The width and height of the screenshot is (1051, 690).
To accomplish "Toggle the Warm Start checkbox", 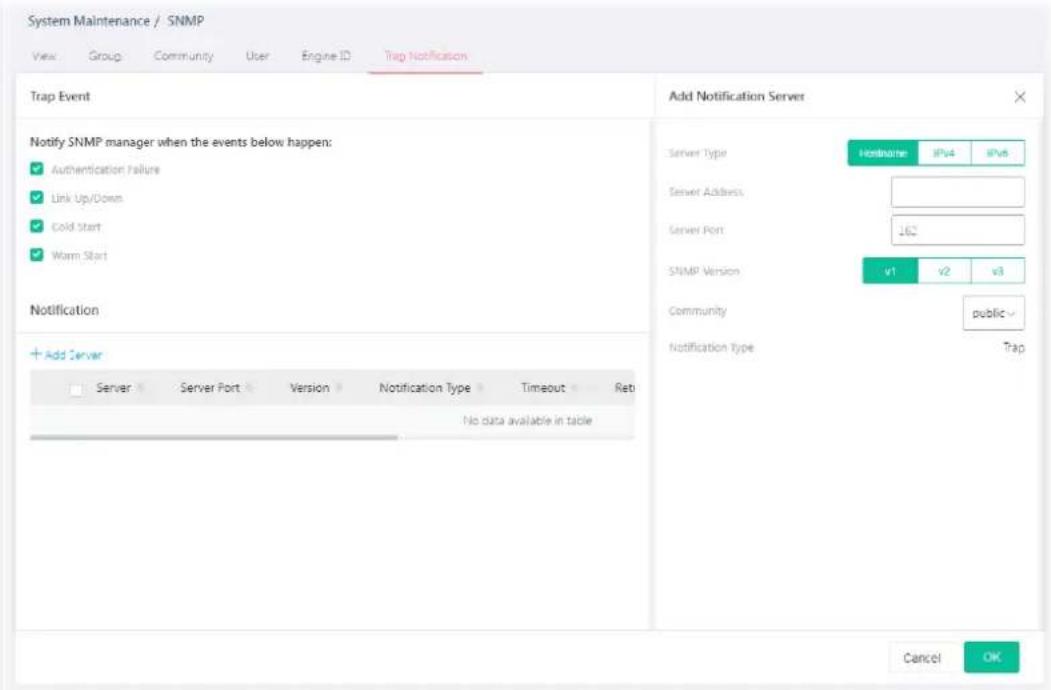I will click(37, 255).
